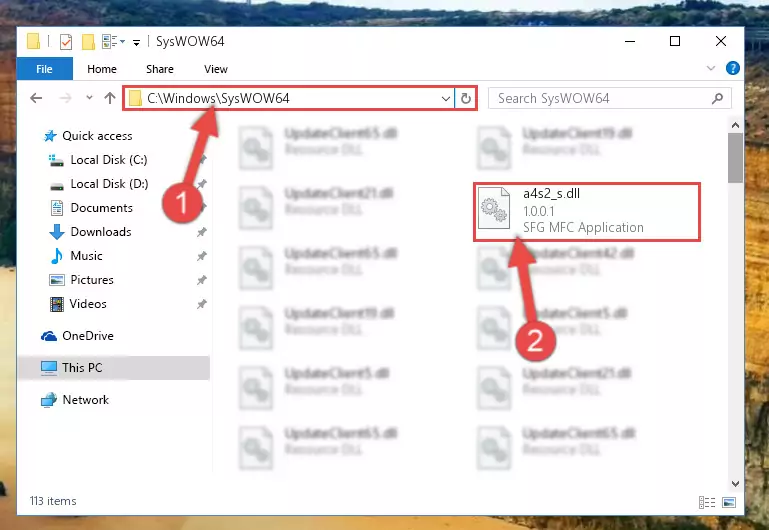
Task: Click the search magnifier icon
Action: click(x=717, y=99)
